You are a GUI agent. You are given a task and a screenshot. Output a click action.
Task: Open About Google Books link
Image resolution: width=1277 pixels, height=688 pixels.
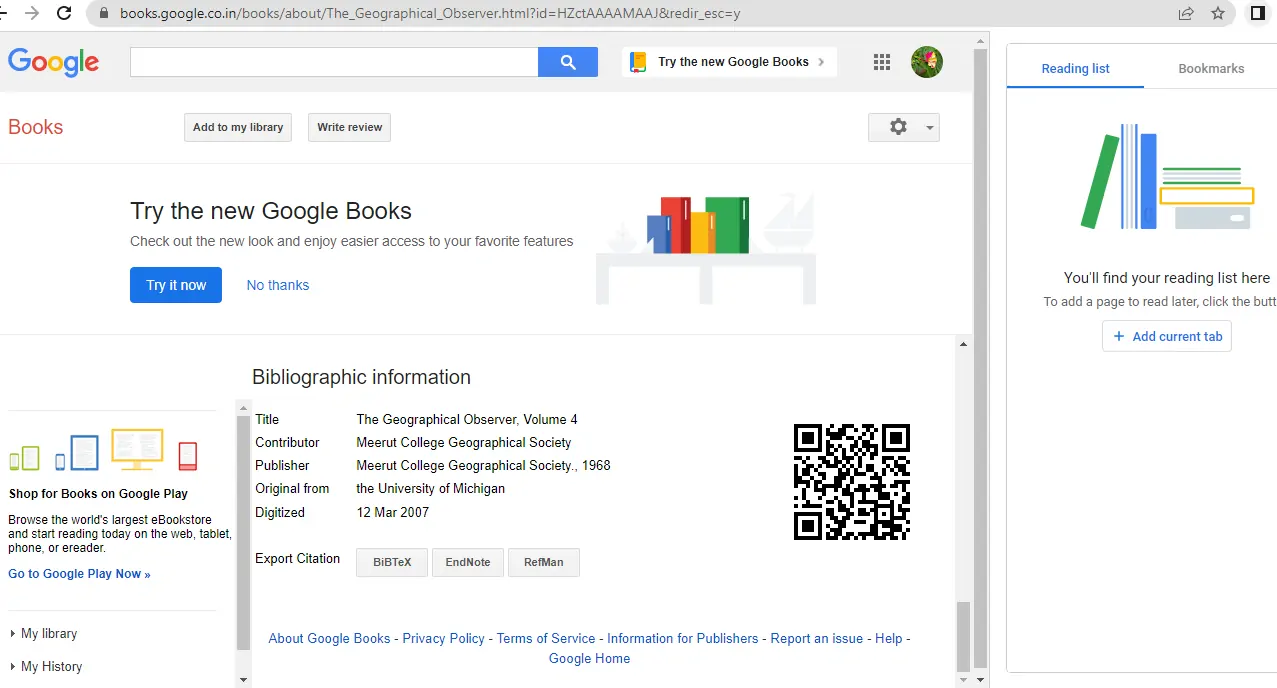tap(329, 638)
